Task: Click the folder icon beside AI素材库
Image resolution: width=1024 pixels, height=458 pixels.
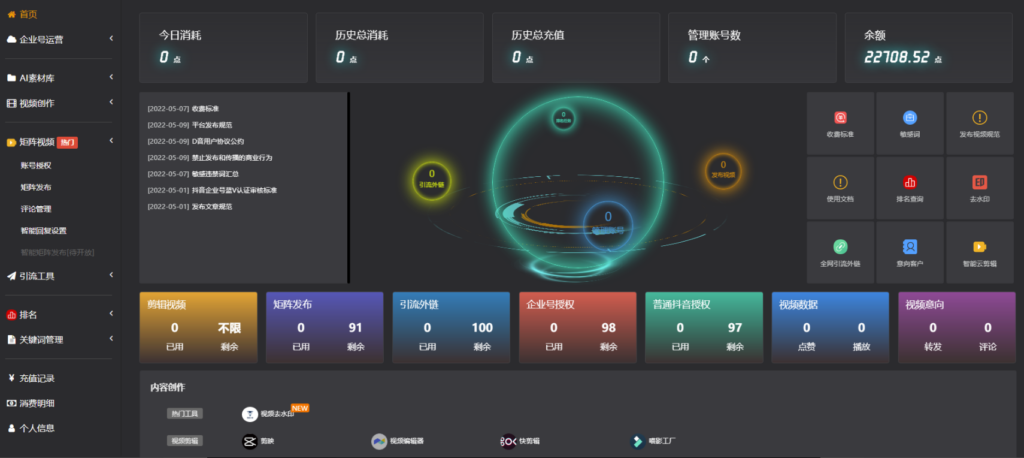Action: [11, 78]
